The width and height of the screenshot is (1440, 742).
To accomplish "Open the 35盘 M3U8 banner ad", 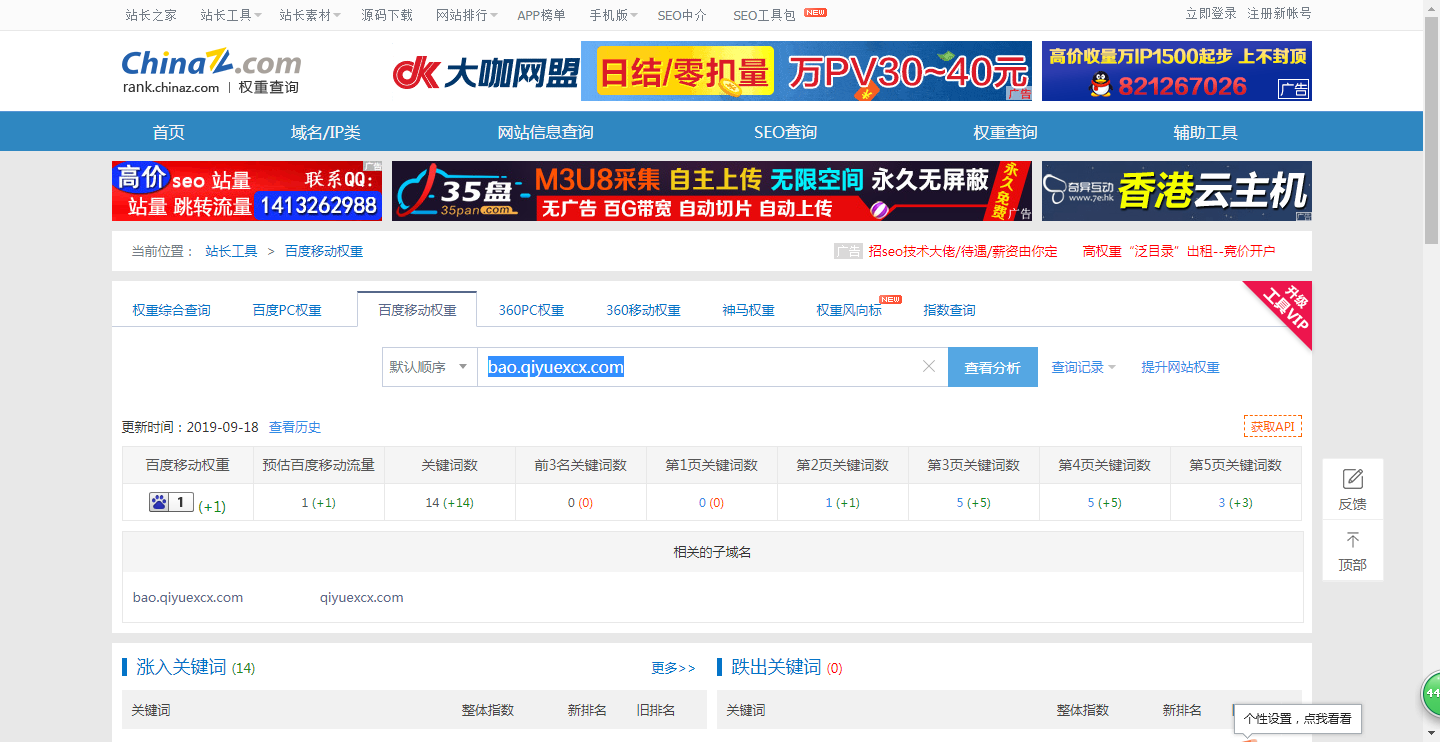I will (x=712, y=191).
